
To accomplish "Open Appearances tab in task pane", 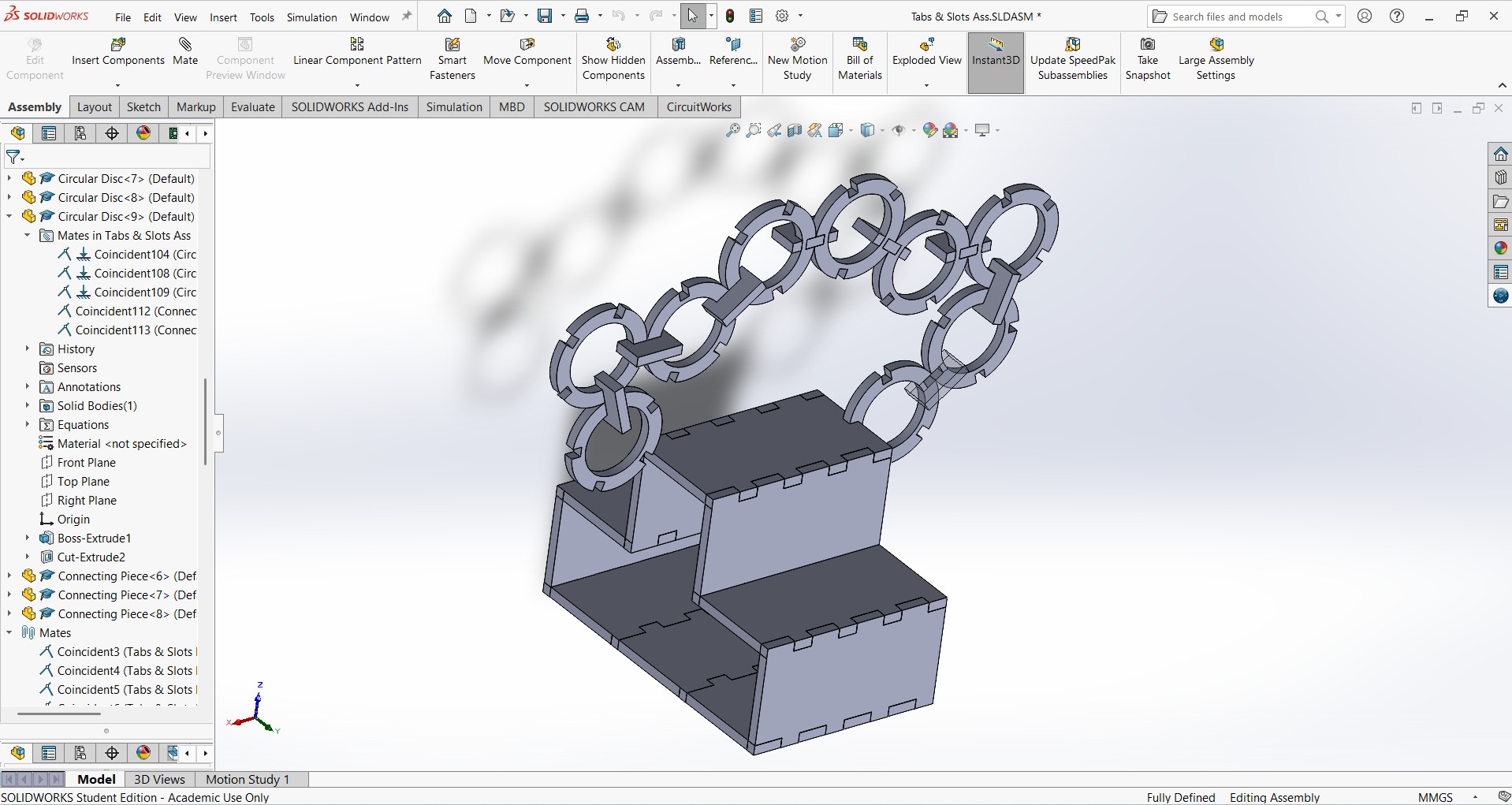I will (1500, 248).
